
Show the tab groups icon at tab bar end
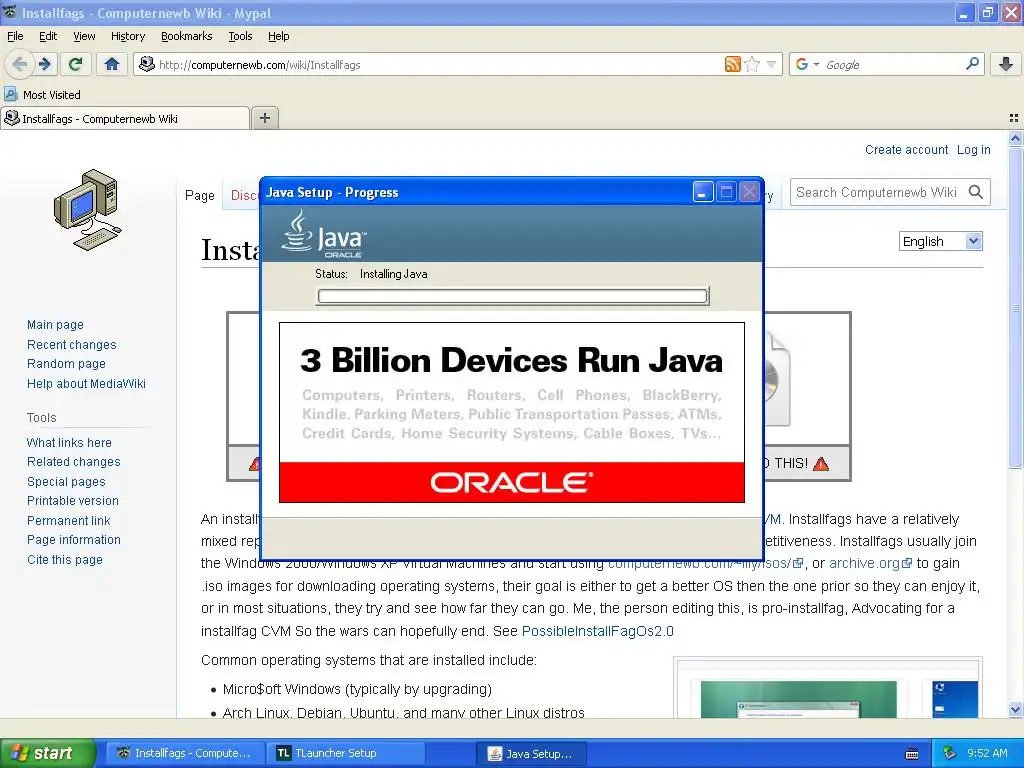[x=1014, y=118]
